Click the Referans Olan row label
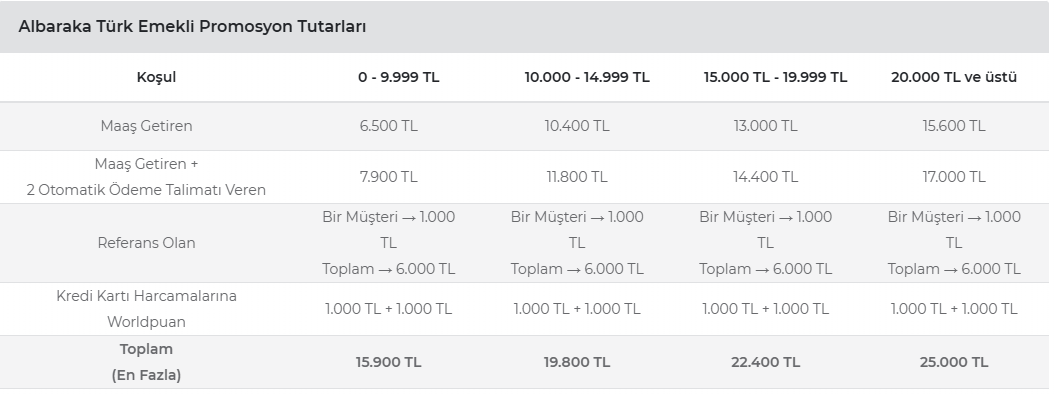This screenshot has height=395, width=1055. click(146, 243)
